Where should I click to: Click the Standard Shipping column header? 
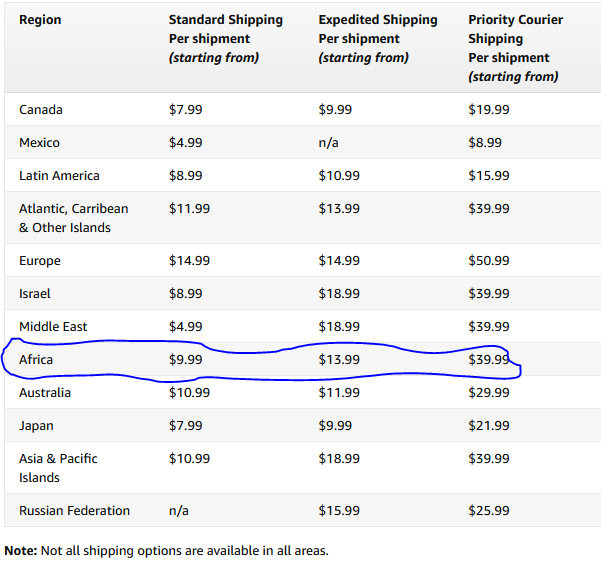pyautogui.click(x=225, y=38)
